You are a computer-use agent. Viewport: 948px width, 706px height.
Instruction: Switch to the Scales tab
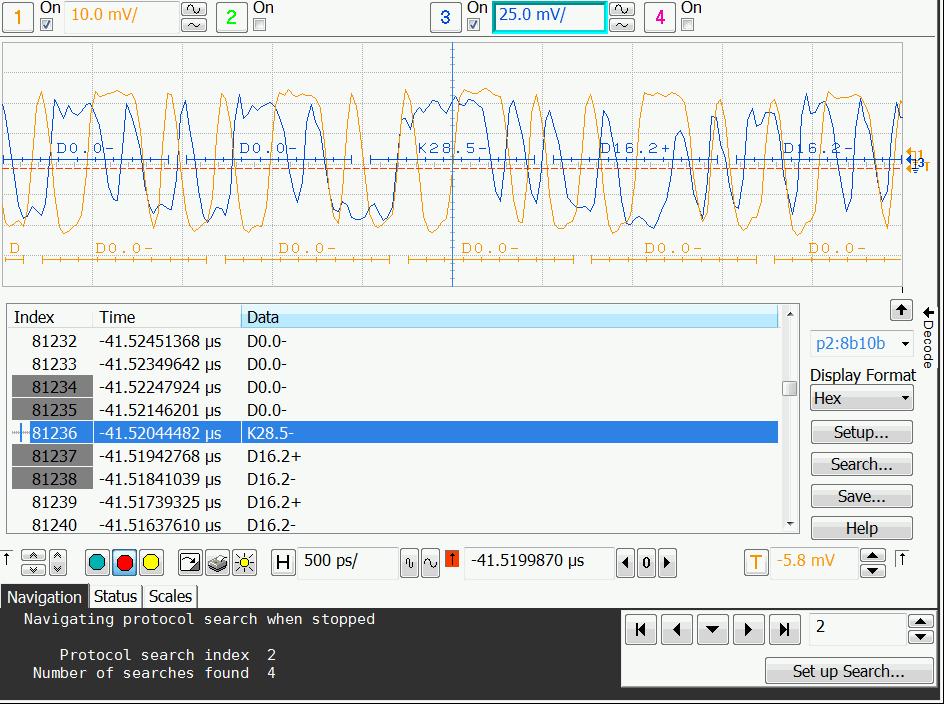coord(170,596)
